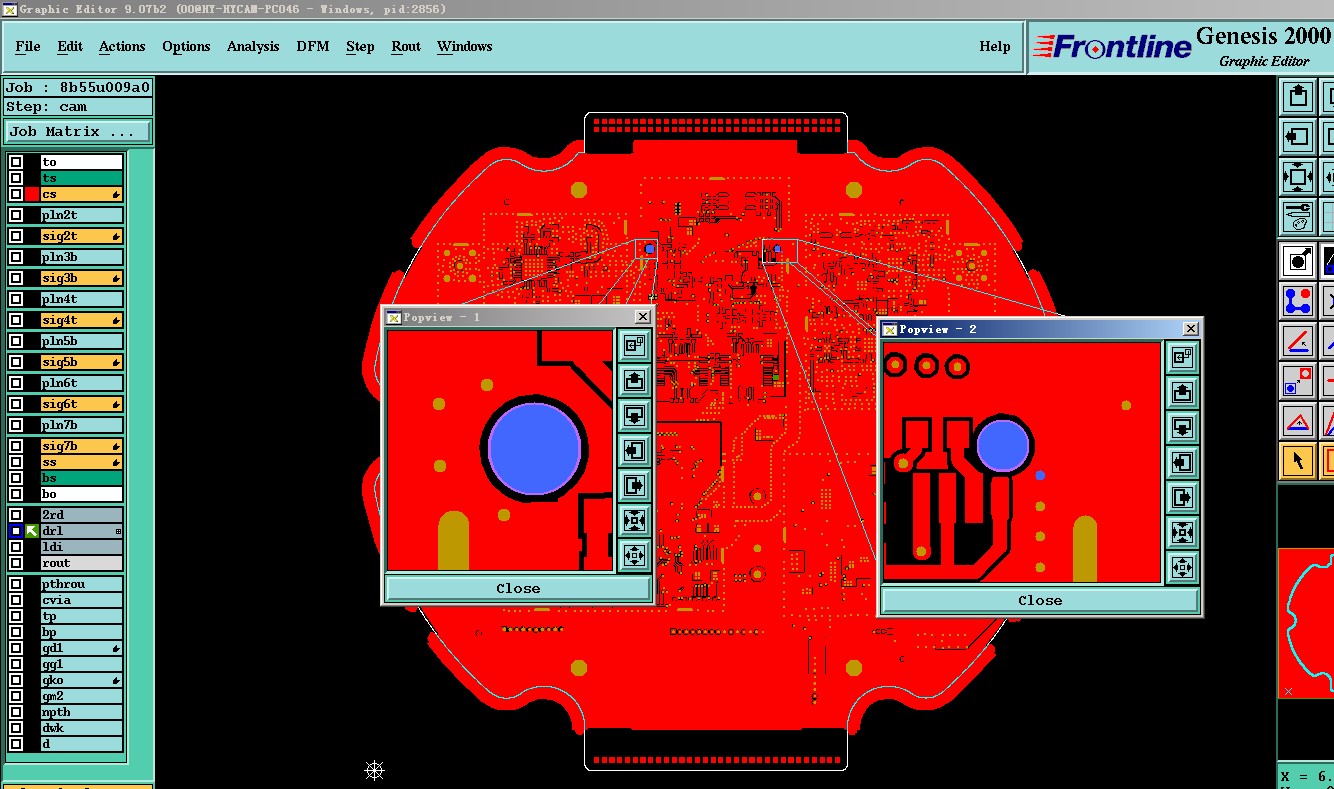
Task: Click Popview 2 zoom window icon
Action: pos(1182,358)
